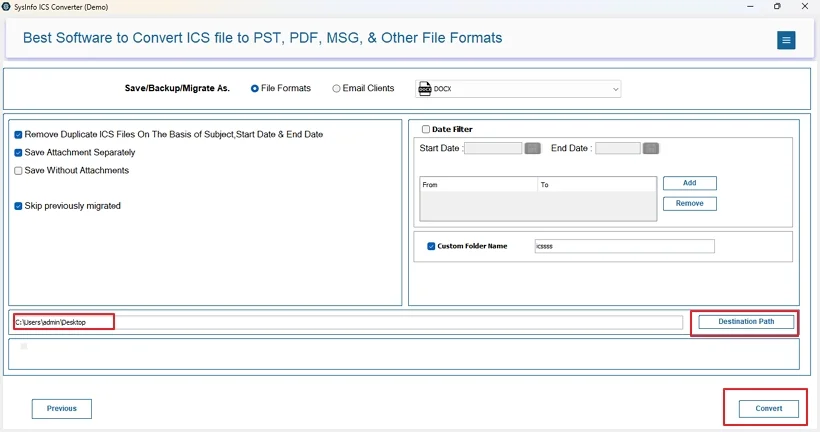This screenshot has height=432, width=820.
Task: Click the DOCX file format icon
Action: pyautogui.click(x=425, y=89)
